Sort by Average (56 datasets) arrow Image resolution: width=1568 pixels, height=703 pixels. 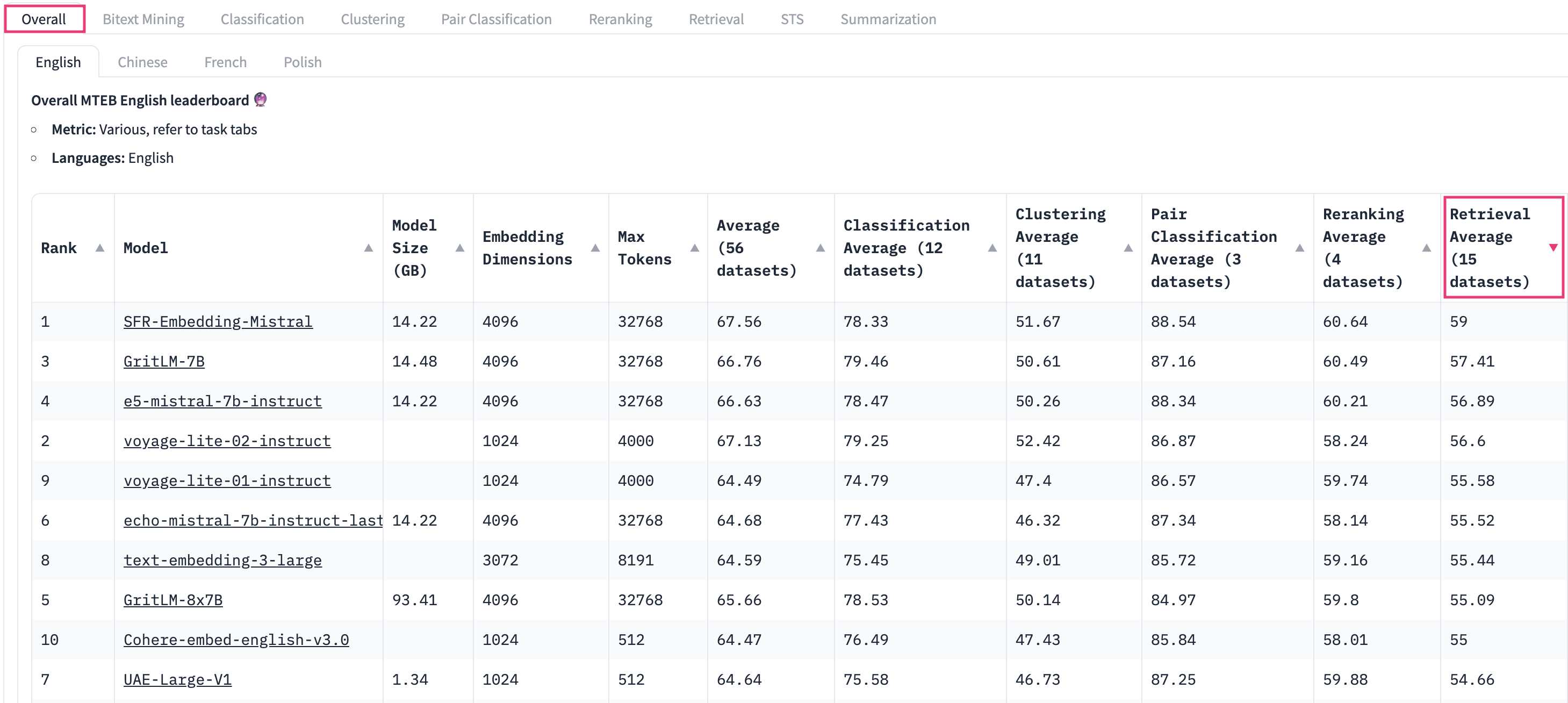820,248
